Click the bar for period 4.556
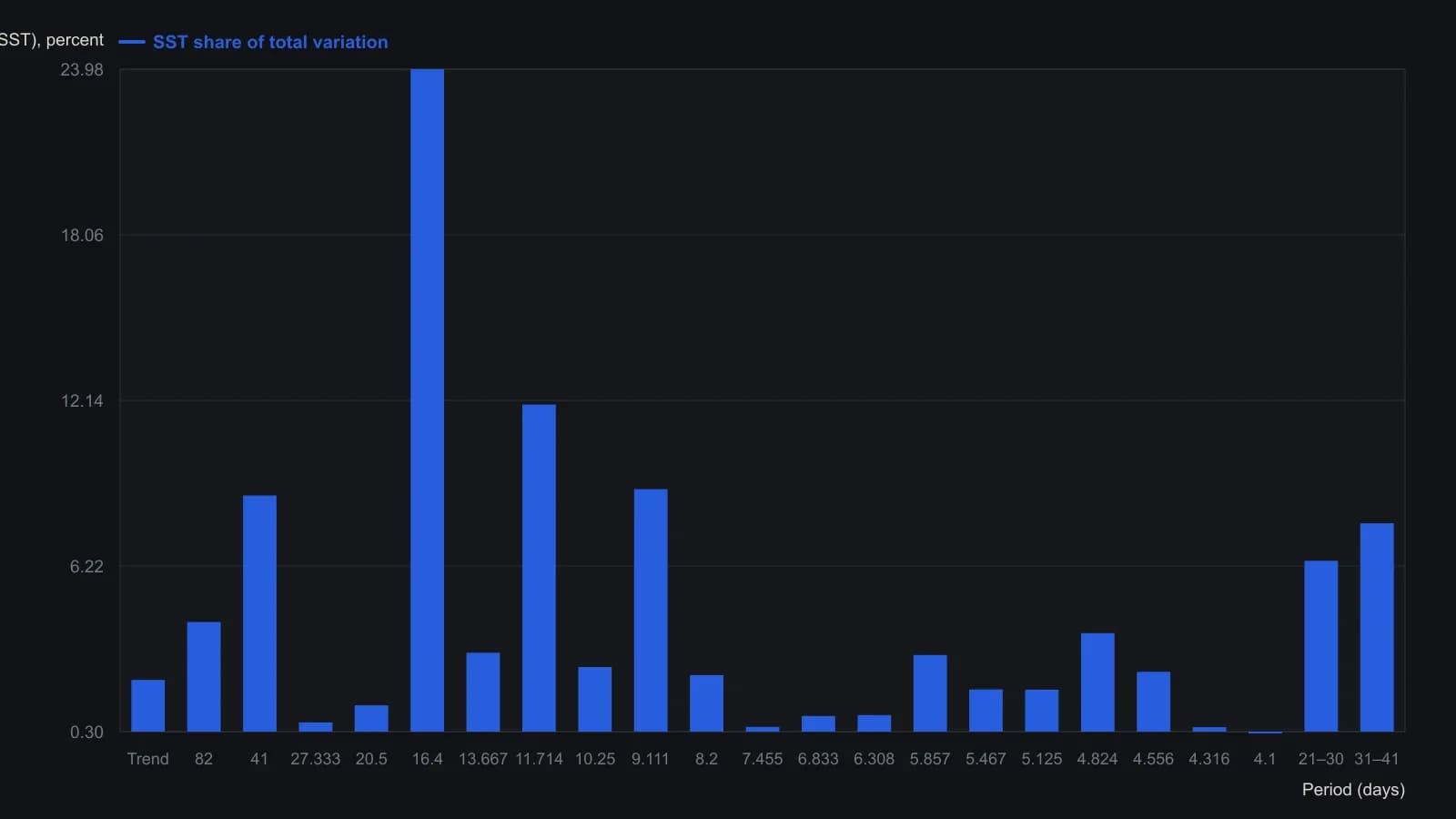This screenshot has height=819, width=1456. pyautogui.click(x=1153, y=702)
